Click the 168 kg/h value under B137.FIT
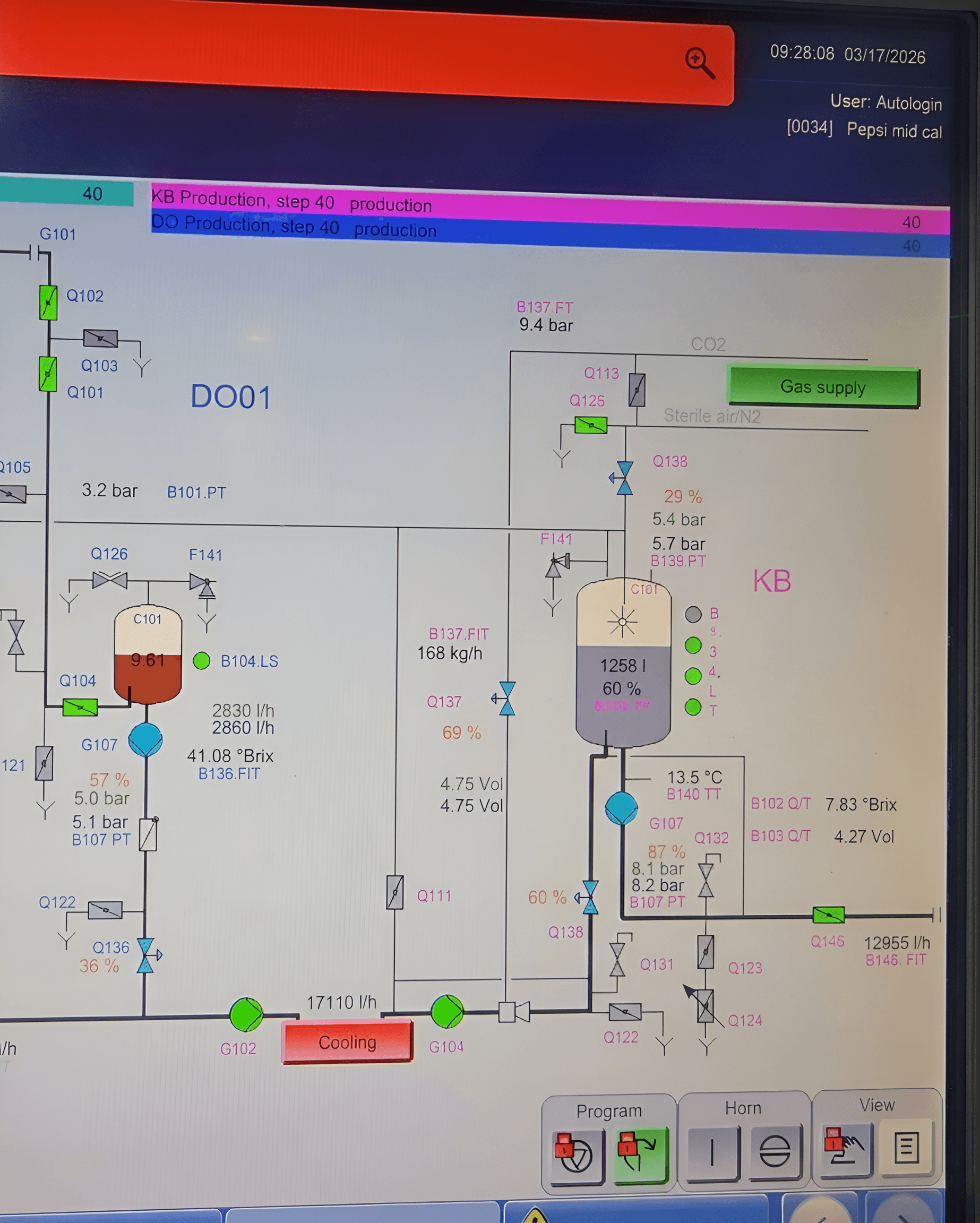The width and height of the screenshot is (980, 1223). [x=450, y=653]
